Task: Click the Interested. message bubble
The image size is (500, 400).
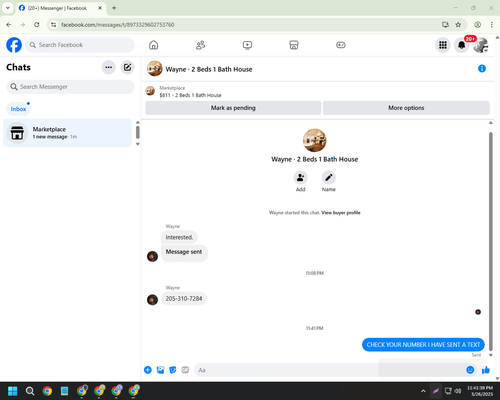Action: [179, 237]
